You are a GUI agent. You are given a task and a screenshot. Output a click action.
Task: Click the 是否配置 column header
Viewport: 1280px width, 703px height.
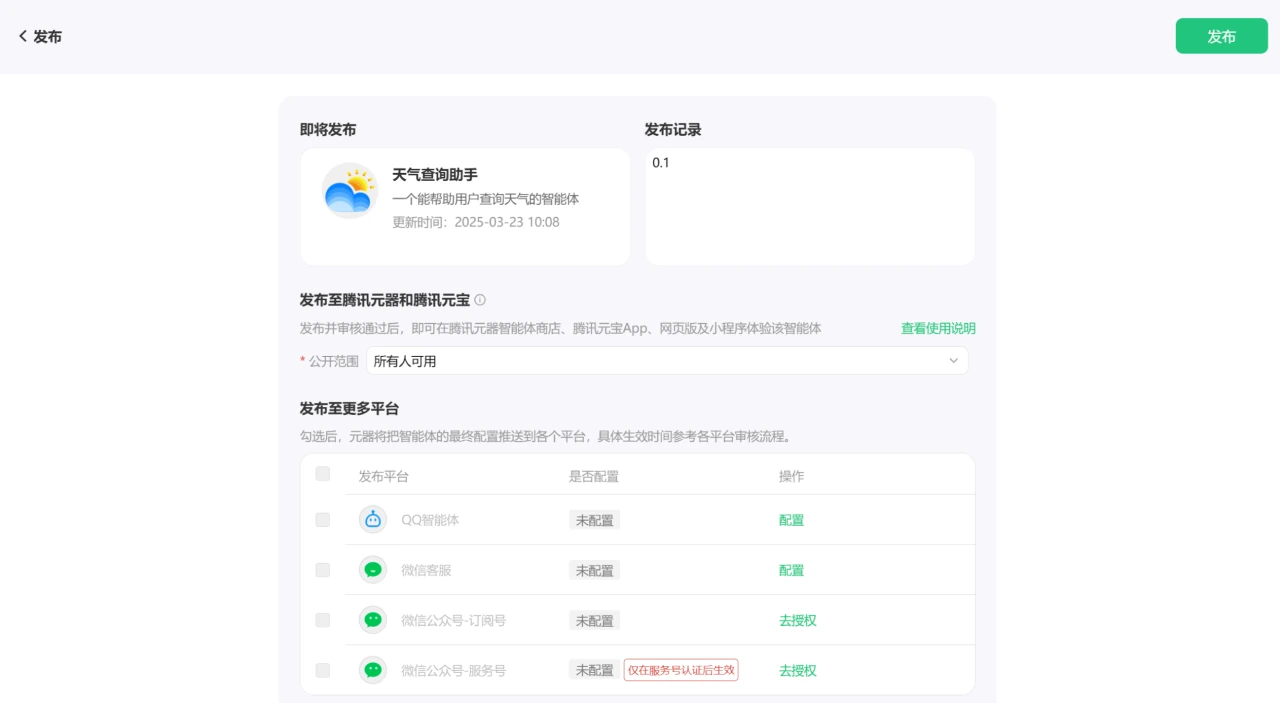[594, 476]
